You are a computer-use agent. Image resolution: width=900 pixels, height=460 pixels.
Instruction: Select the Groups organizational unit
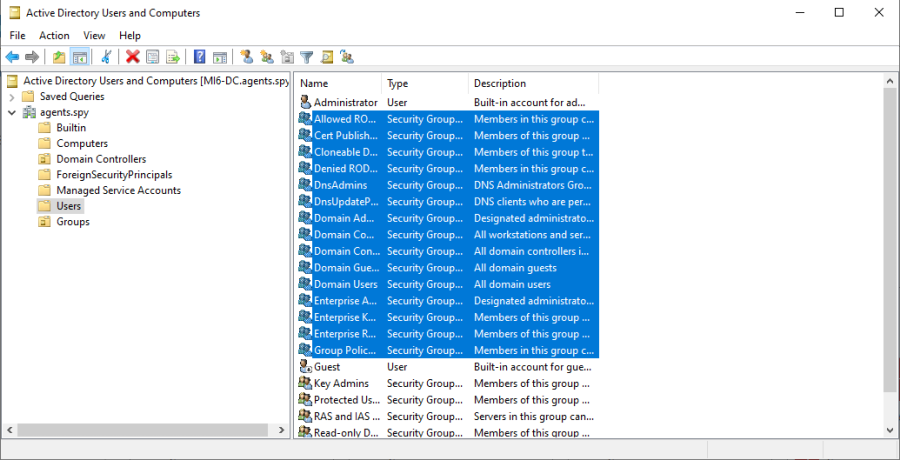click(x=72, y=222)
